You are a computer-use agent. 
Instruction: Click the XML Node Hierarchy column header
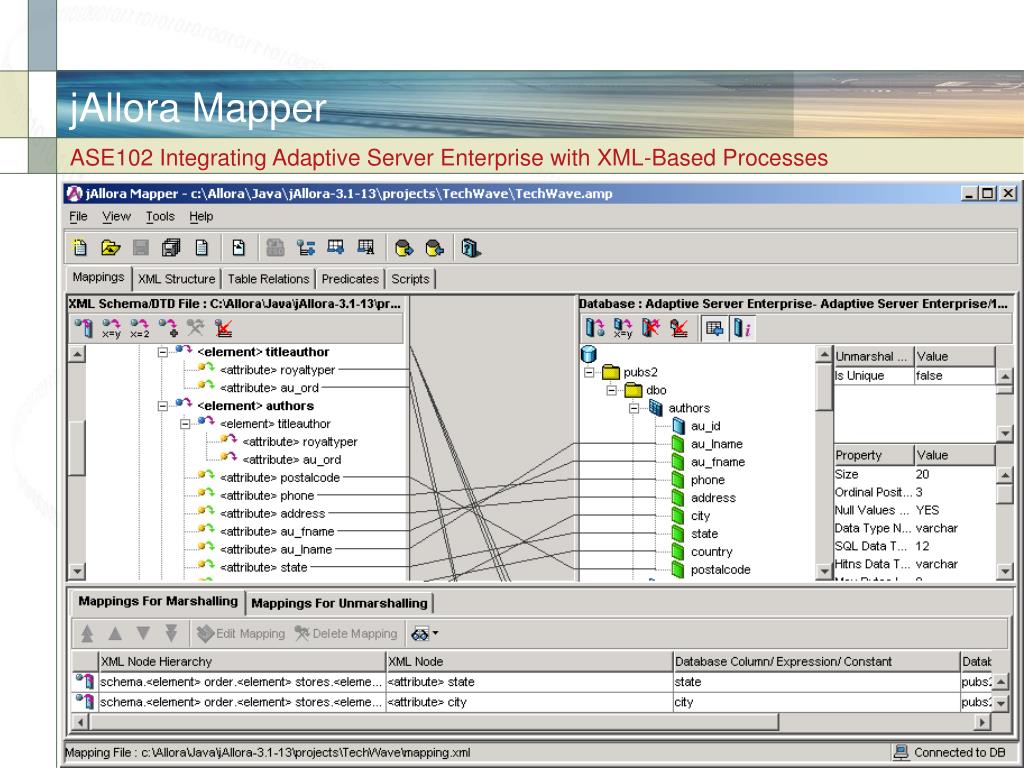coord(242,662)
